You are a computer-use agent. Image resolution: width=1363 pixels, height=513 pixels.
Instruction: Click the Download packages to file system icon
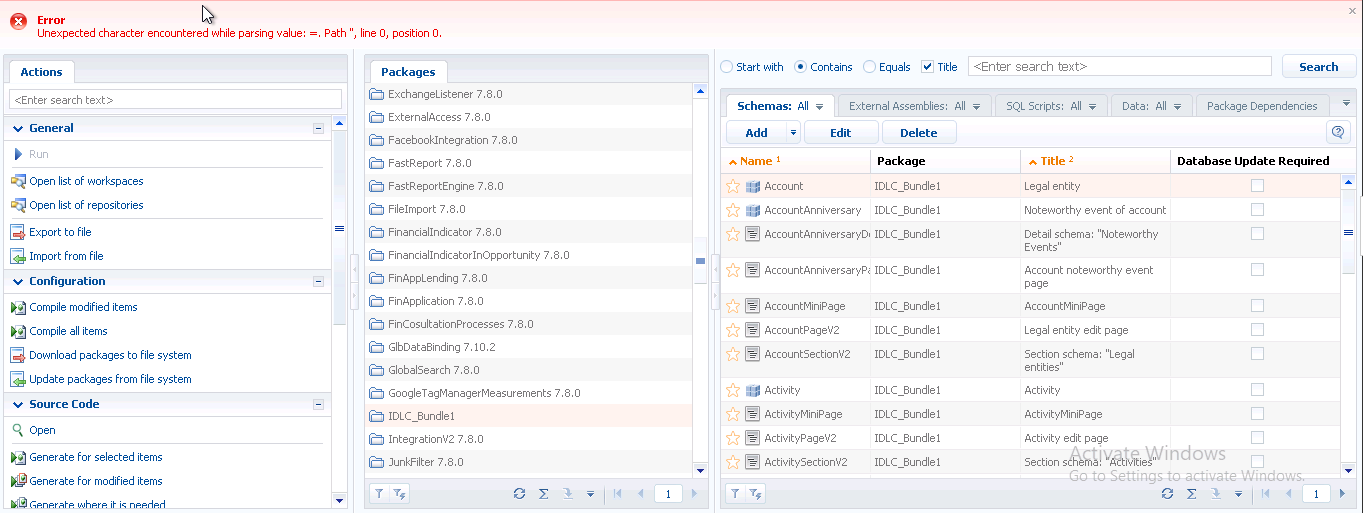18,355
